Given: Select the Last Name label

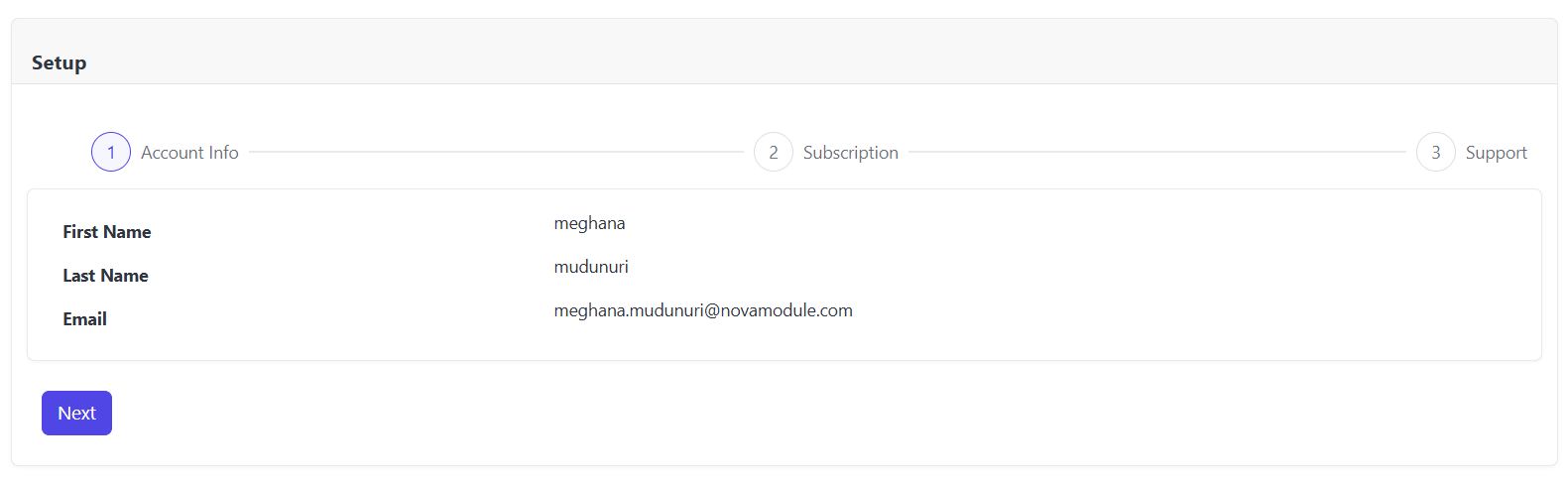Looking at the screenshot, I should (x=105, y=276).
